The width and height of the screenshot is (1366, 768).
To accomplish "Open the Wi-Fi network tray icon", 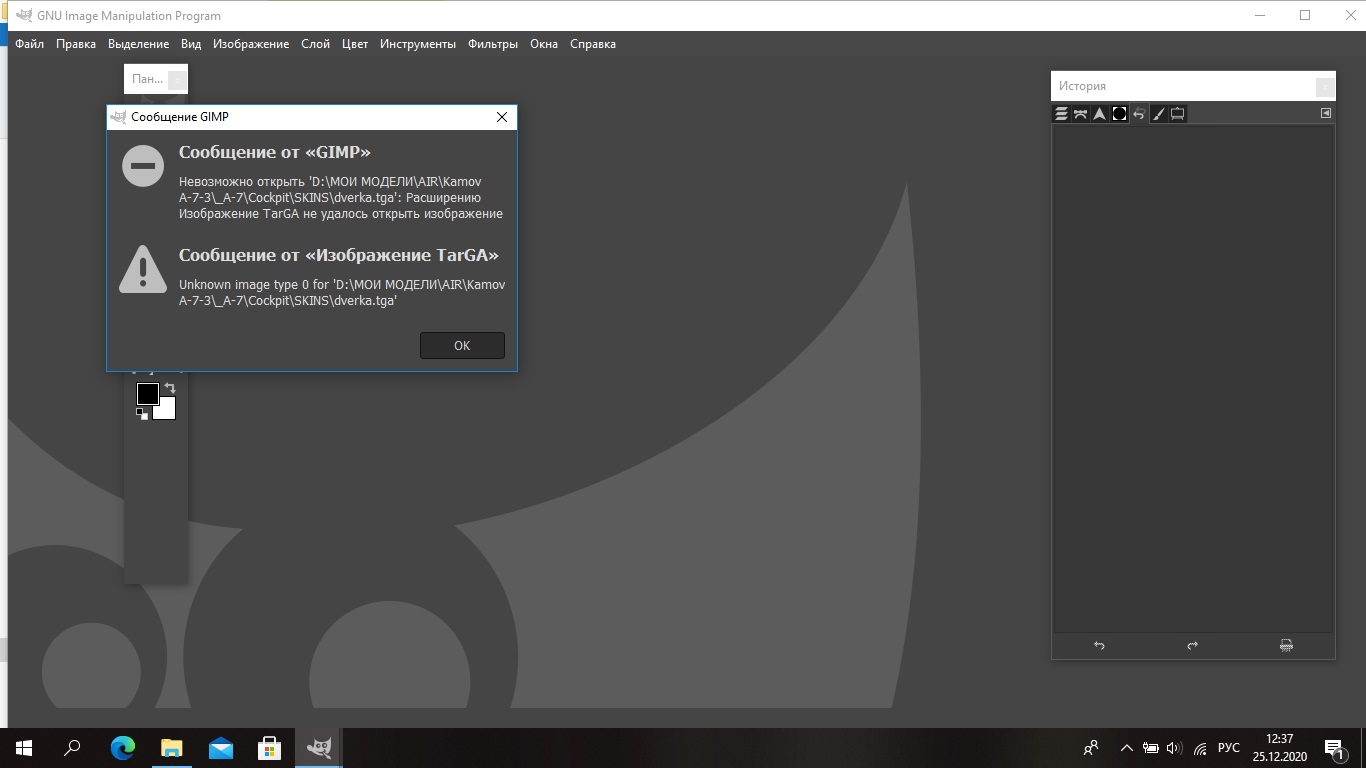I will [1200, 748].
